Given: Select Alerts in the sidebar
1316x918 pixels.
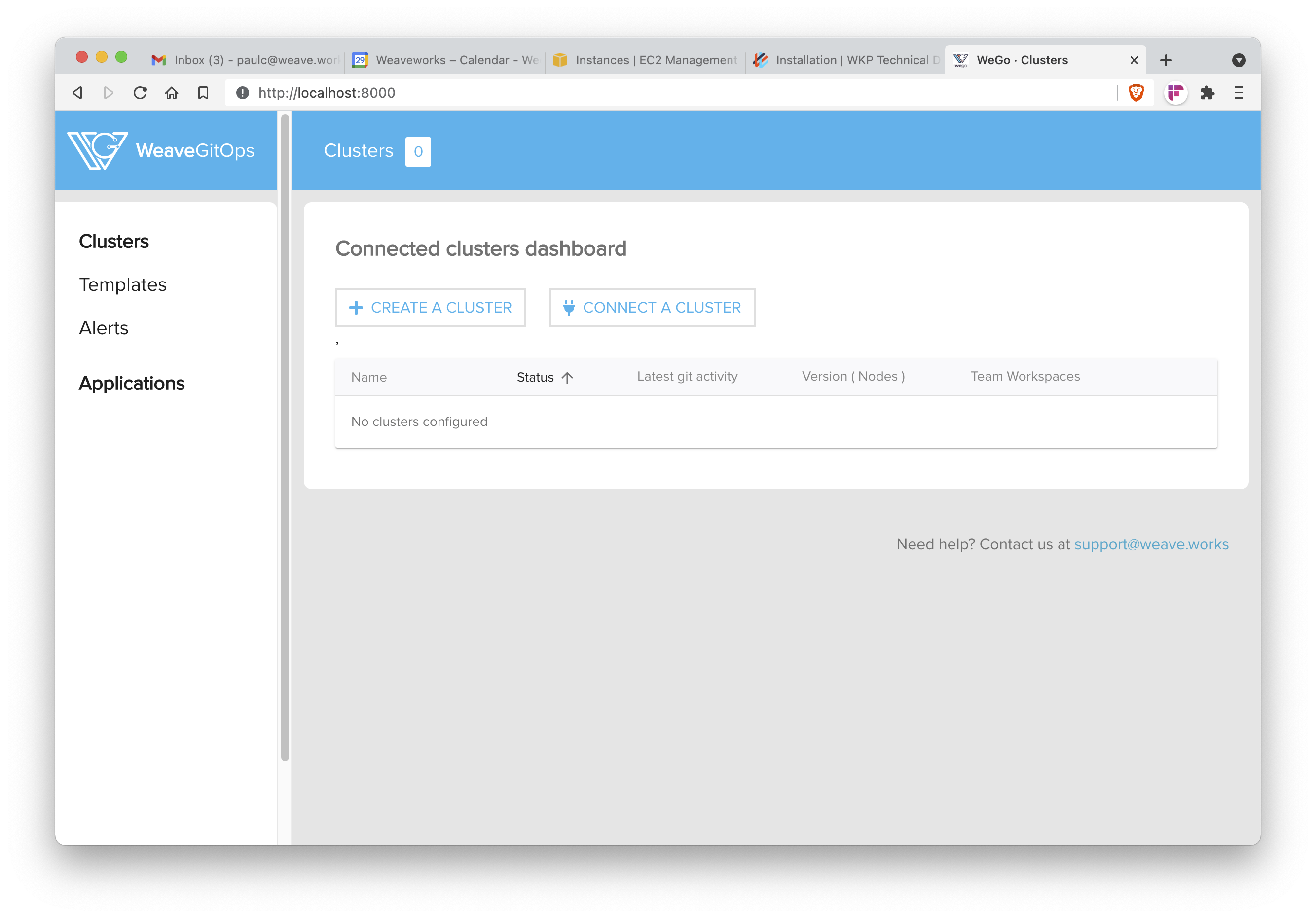Looking at the screenshot, I should tap(104, 328).
